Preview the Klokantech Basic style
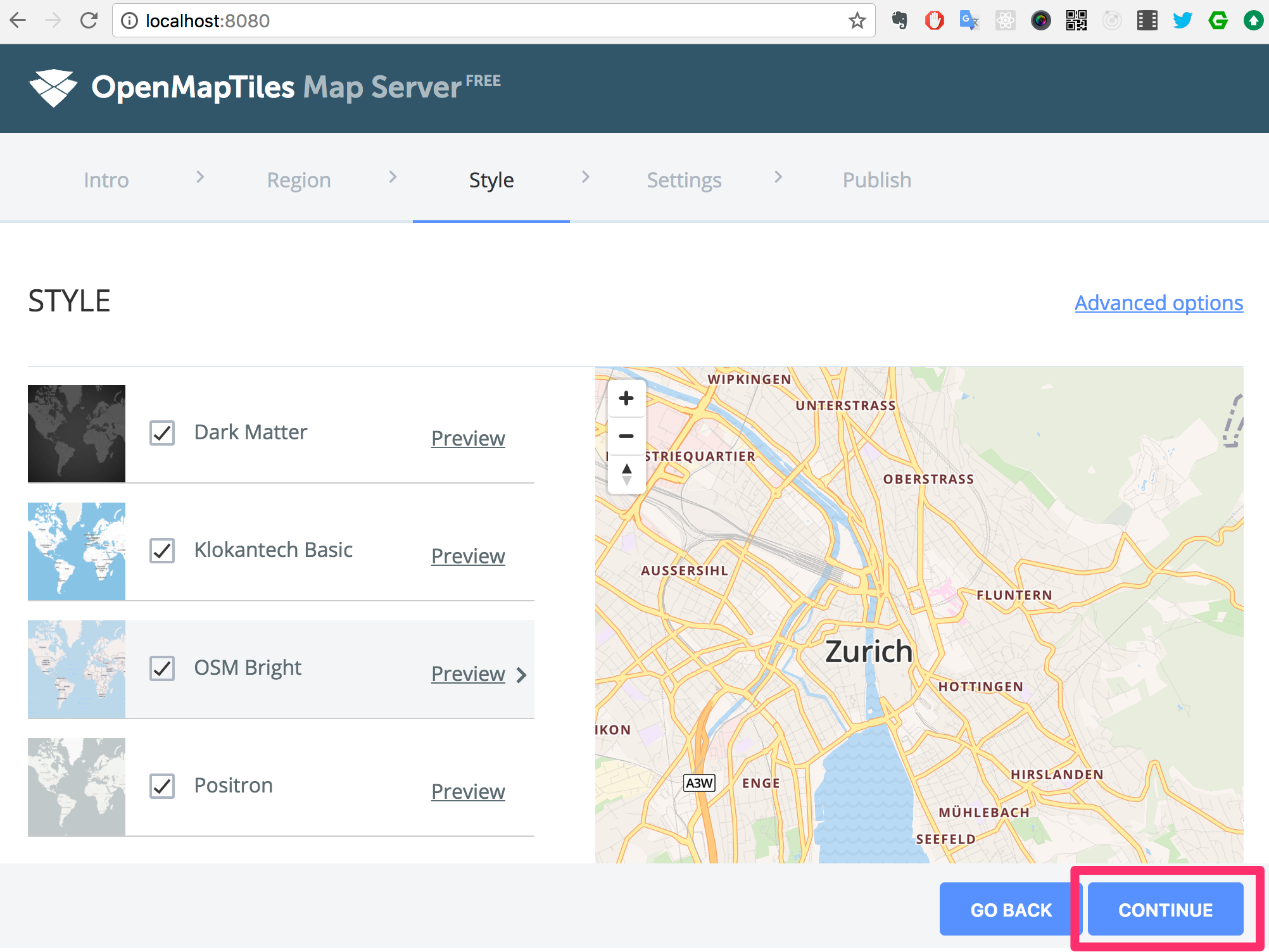Viewport: 1269px width, 952px height. 468,556
